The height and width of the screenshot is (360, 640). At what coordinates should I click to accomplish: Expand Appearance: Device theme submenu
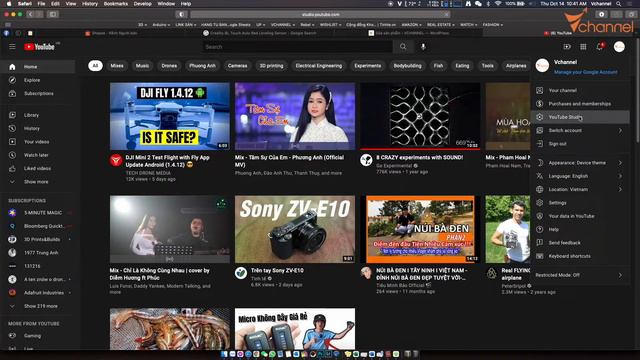(580, 163)
